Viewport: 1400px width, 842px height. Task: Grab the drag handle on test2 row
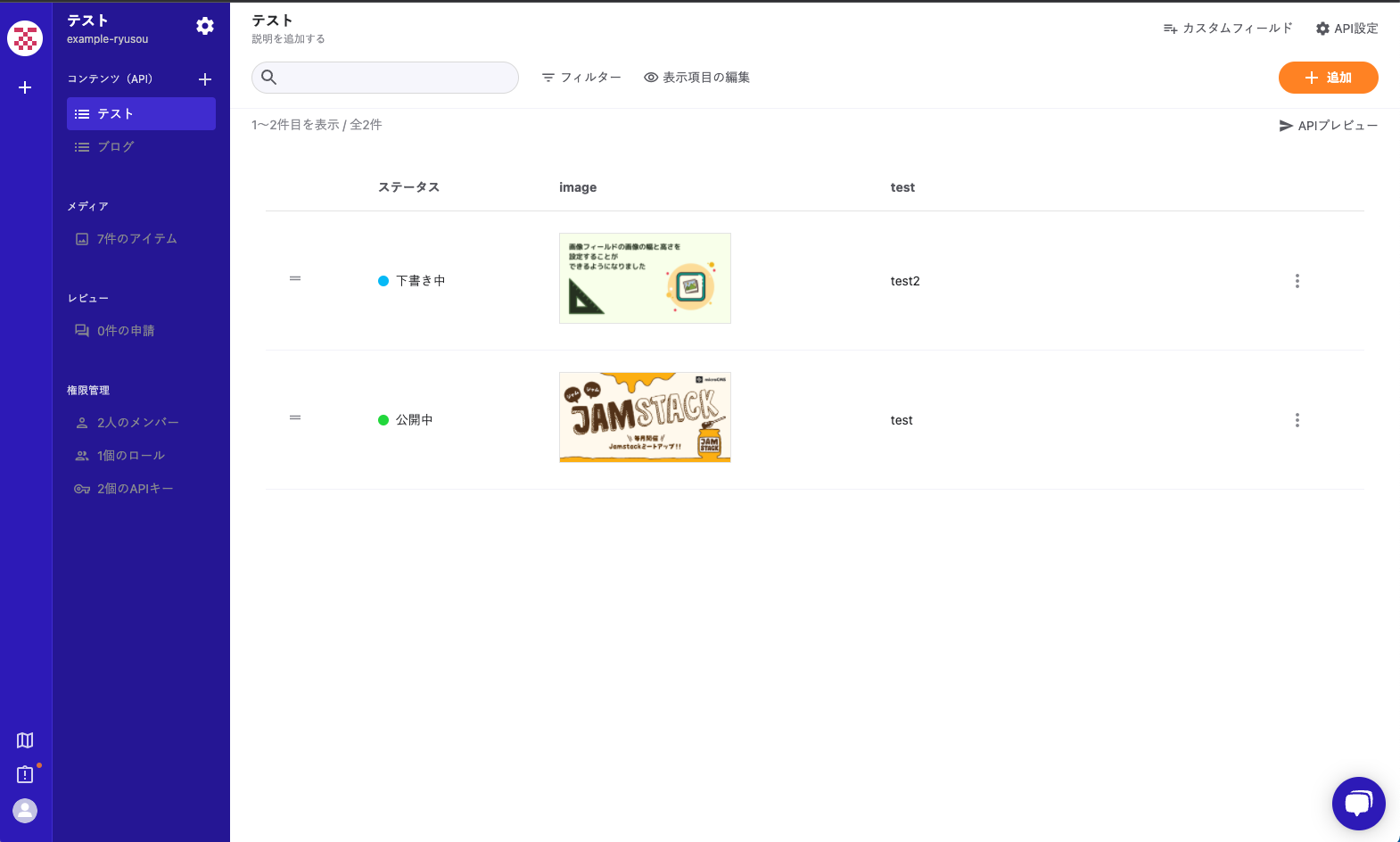pyautogui.click(x=295, y=279)
